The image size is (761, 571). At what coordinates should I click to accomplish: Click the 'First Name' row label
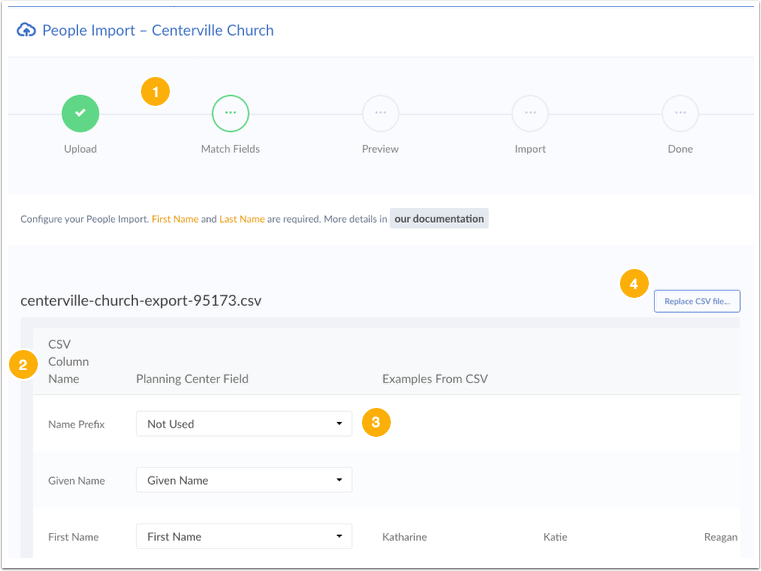coord(73,537)
